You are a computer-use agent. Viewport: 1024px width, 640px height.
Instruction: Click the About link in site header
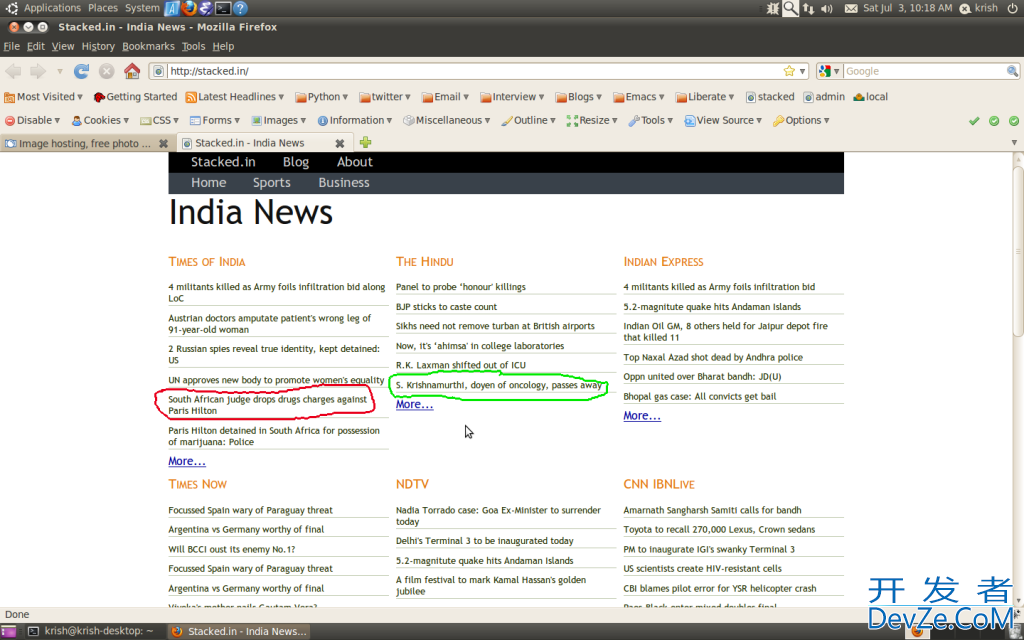355,162
